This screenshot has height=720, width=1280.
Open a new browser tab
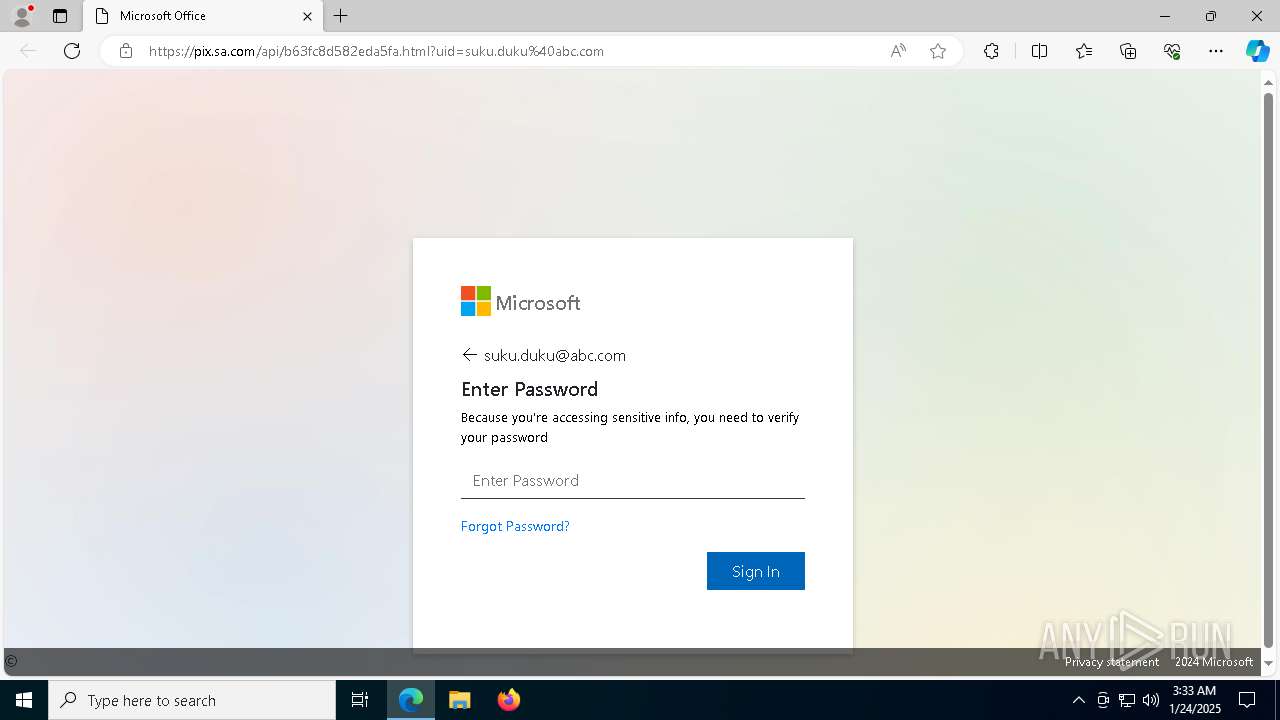click(341, 16)
